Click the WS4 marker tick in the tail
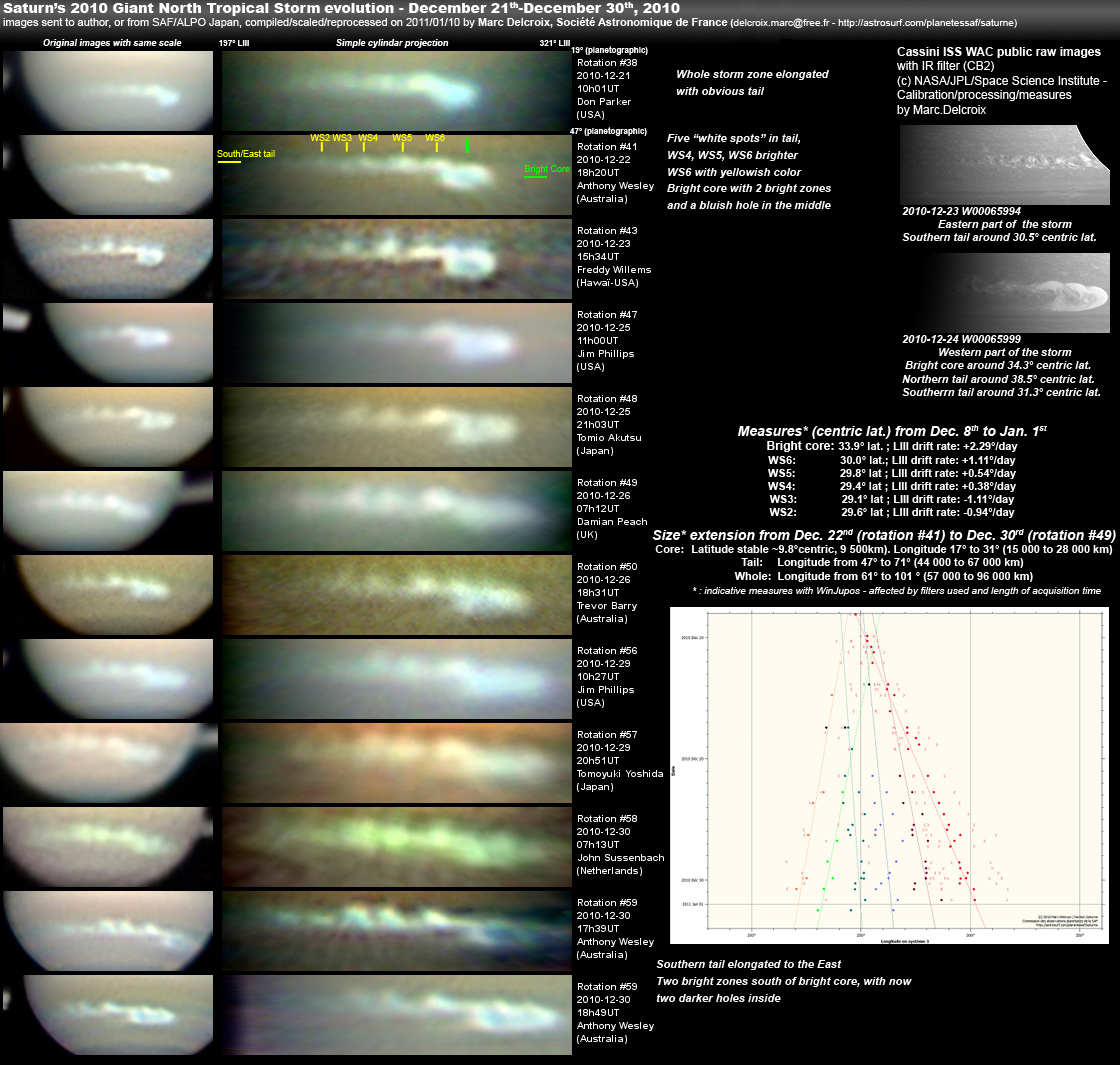 click(x=364, y=147)
